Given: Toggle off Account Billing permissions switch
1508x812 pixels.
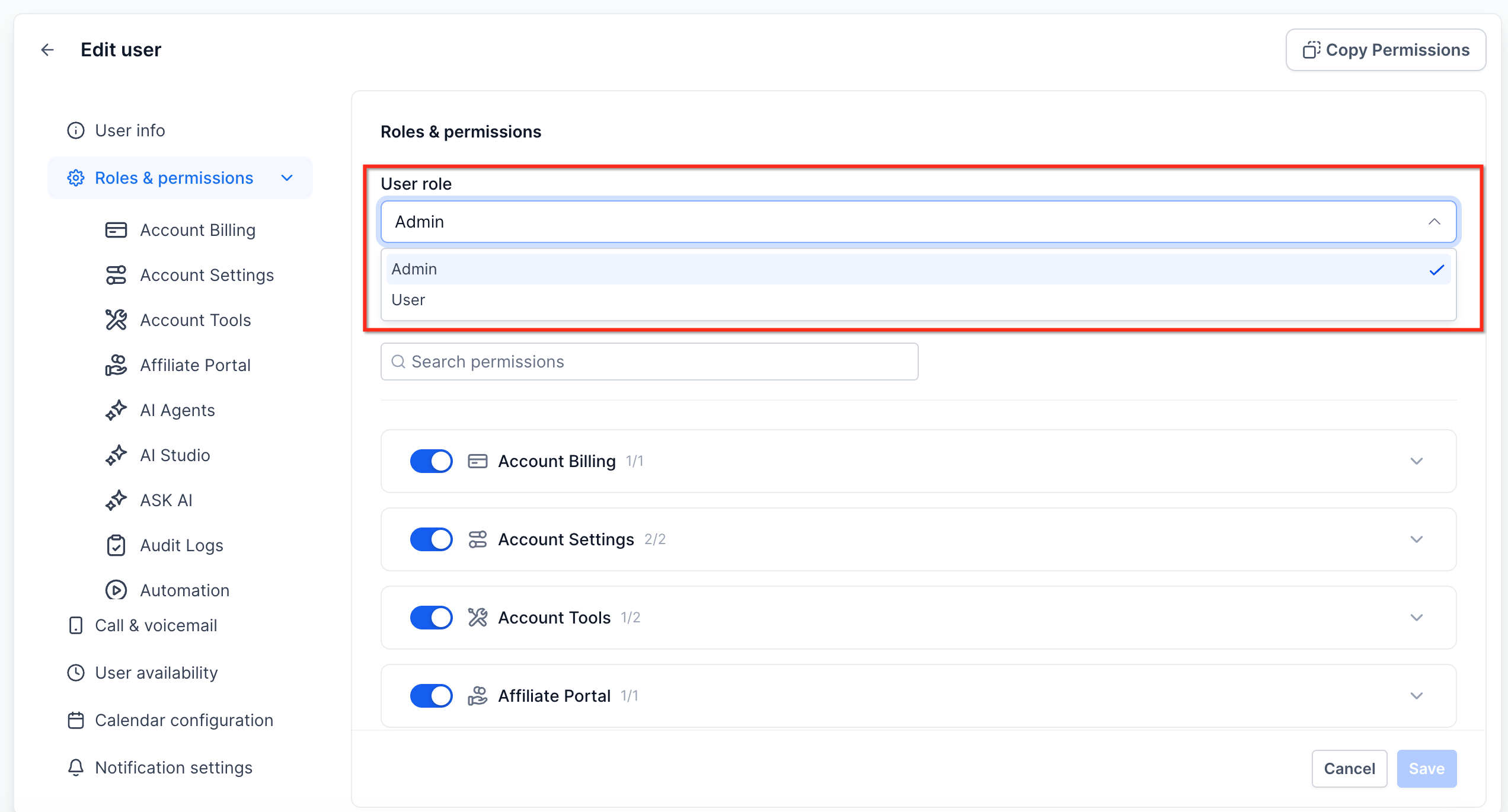Looking at the screenshot, I should 431,461.
